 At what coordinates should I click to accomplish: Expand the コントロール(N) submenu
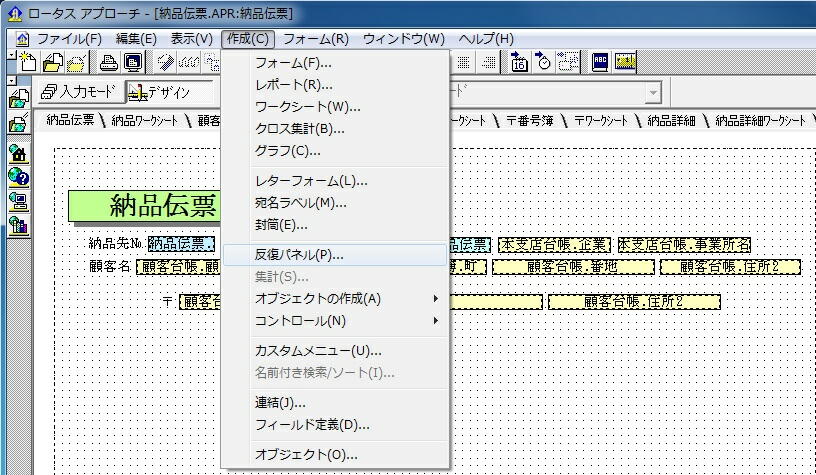[x=436, y=320]
